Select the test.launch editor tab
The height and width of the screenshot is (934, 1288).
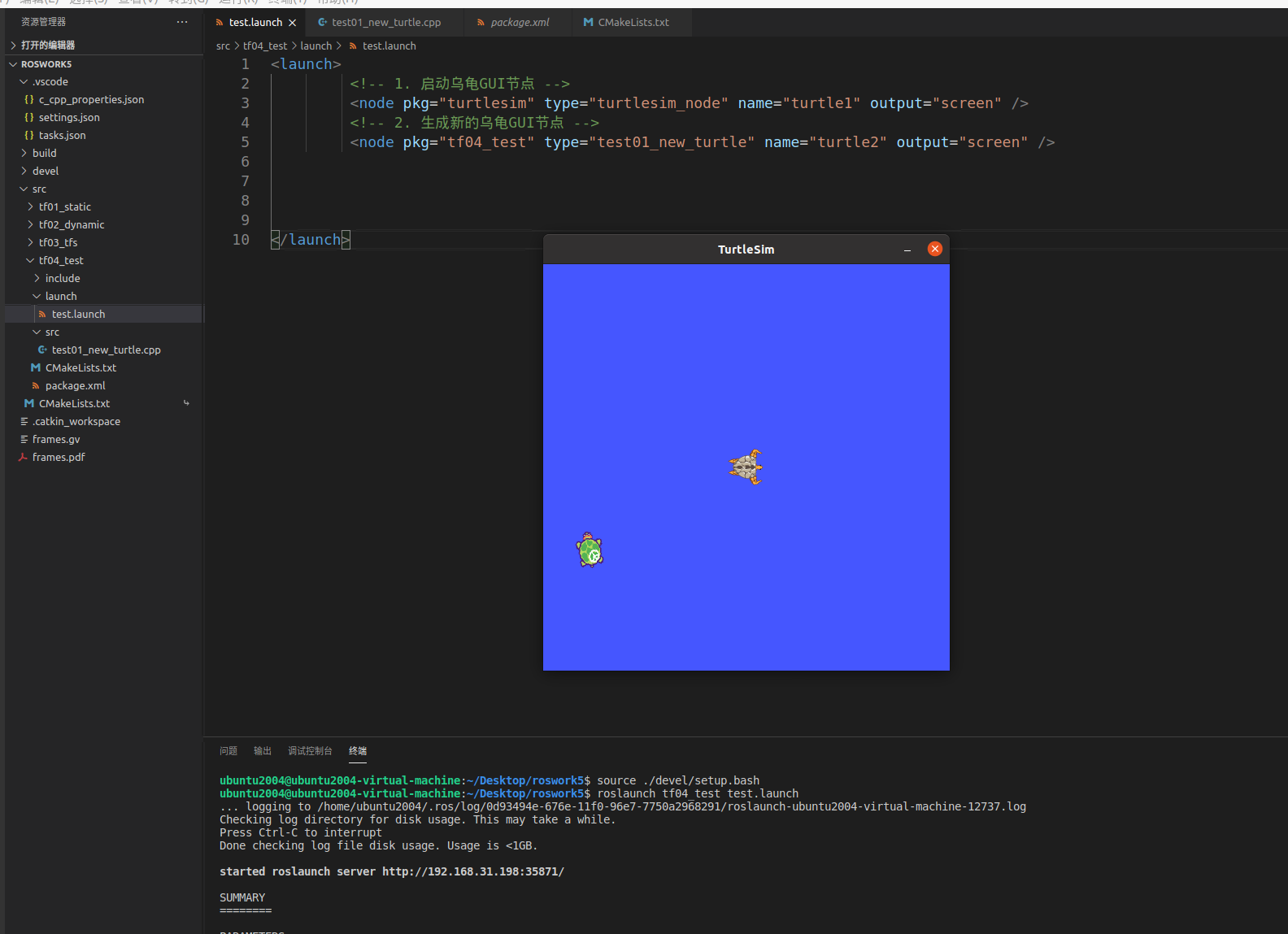(255, 23)
